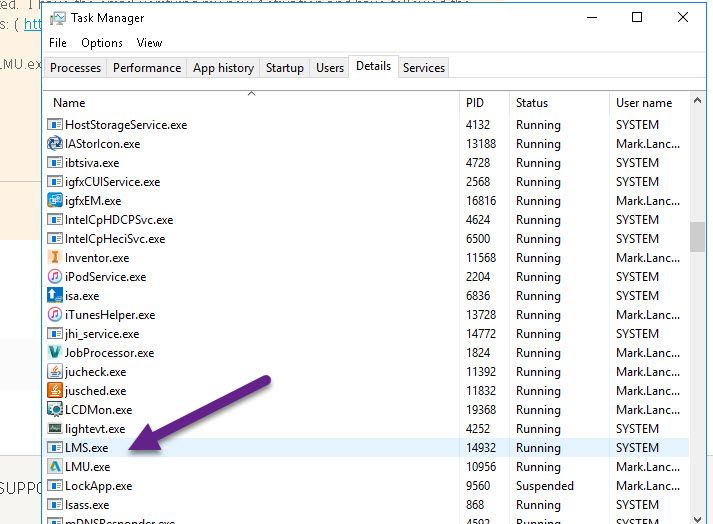Click PID value 10956
713x524 pixels.
pyautogui.click(x=481, y=467)
